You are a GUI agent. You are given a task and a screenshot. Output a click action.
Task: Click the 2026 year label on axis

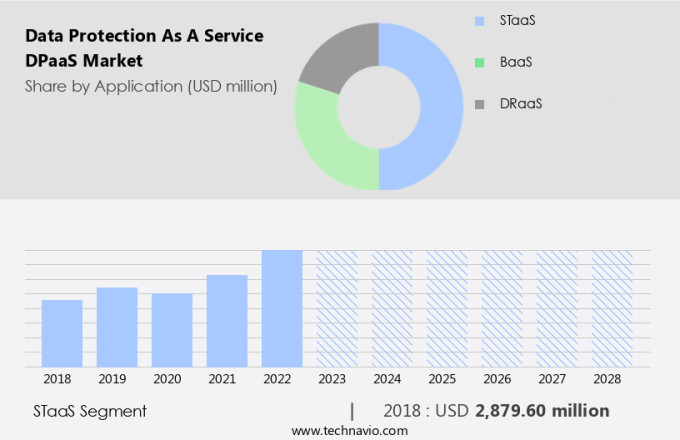(501, 380)
